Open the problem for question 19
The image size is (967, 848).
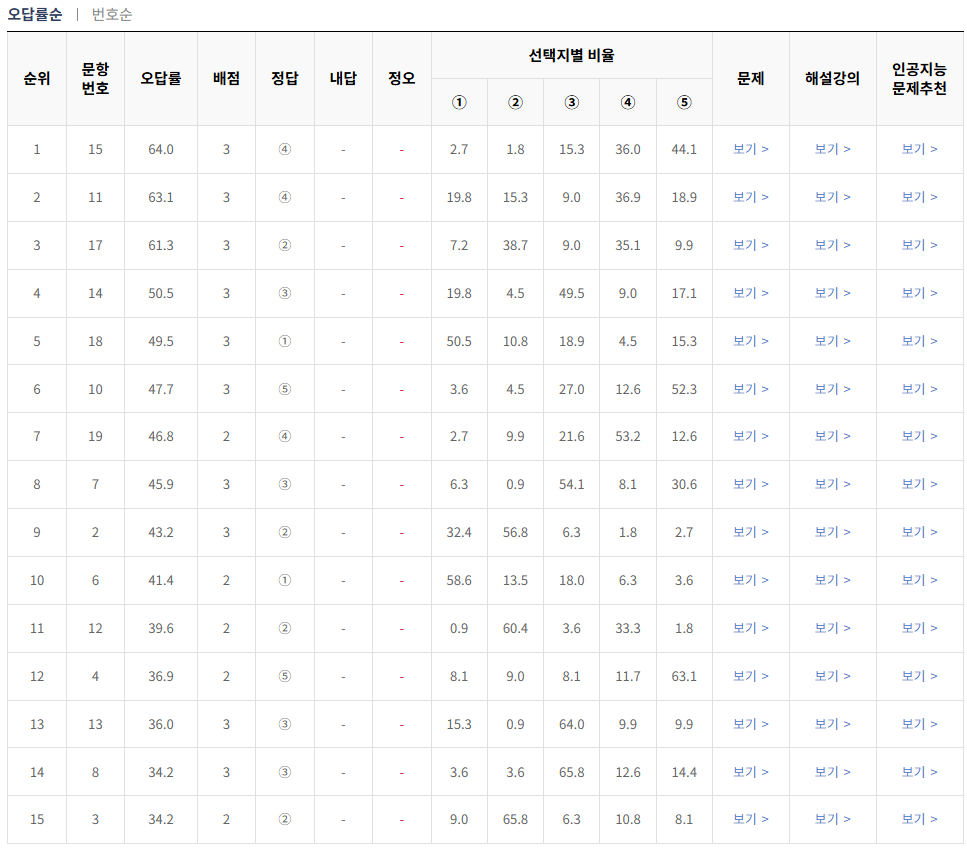pyautogui.click(x=751, y=437)
